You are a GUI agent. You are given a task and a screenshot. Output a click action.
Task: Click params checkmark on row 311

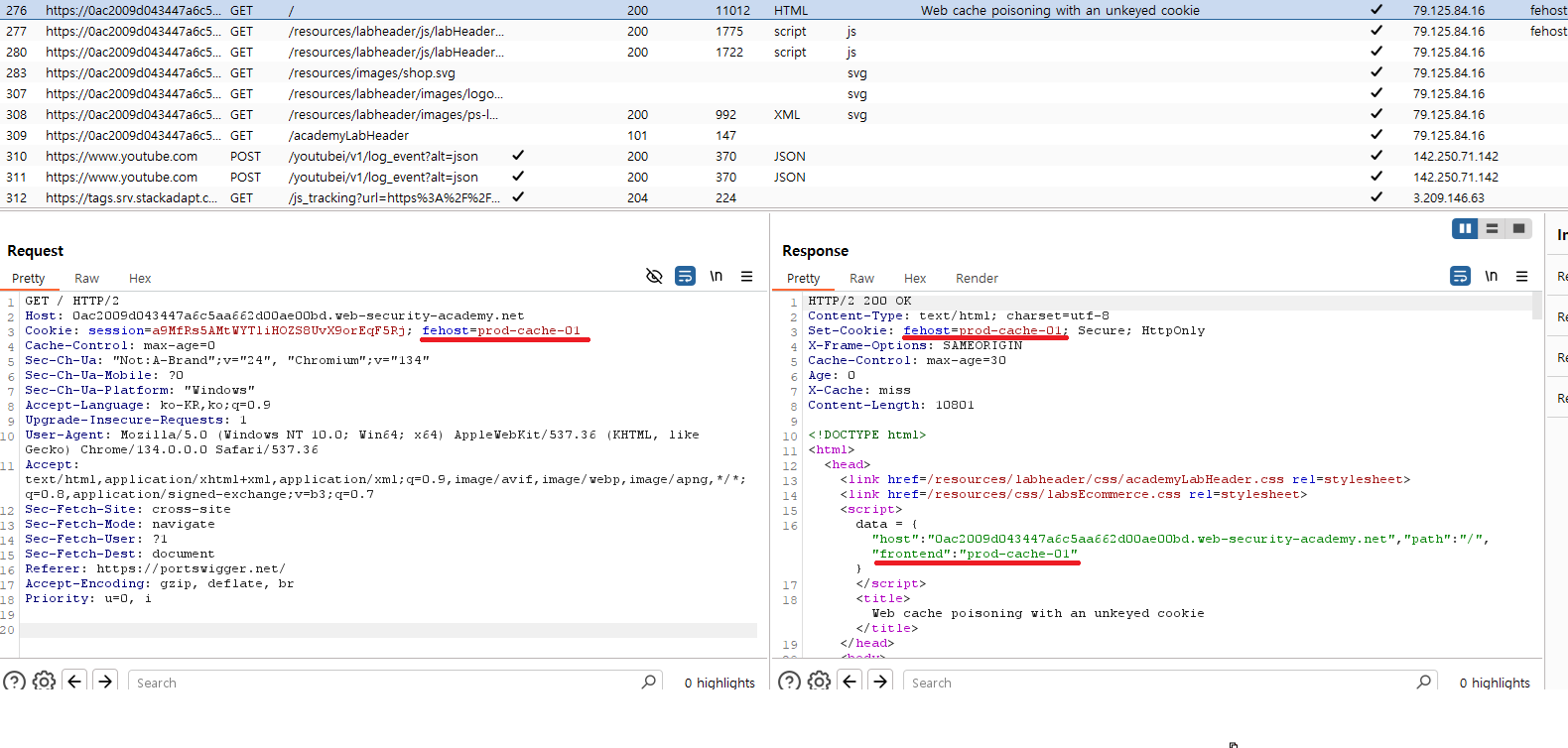518,177
